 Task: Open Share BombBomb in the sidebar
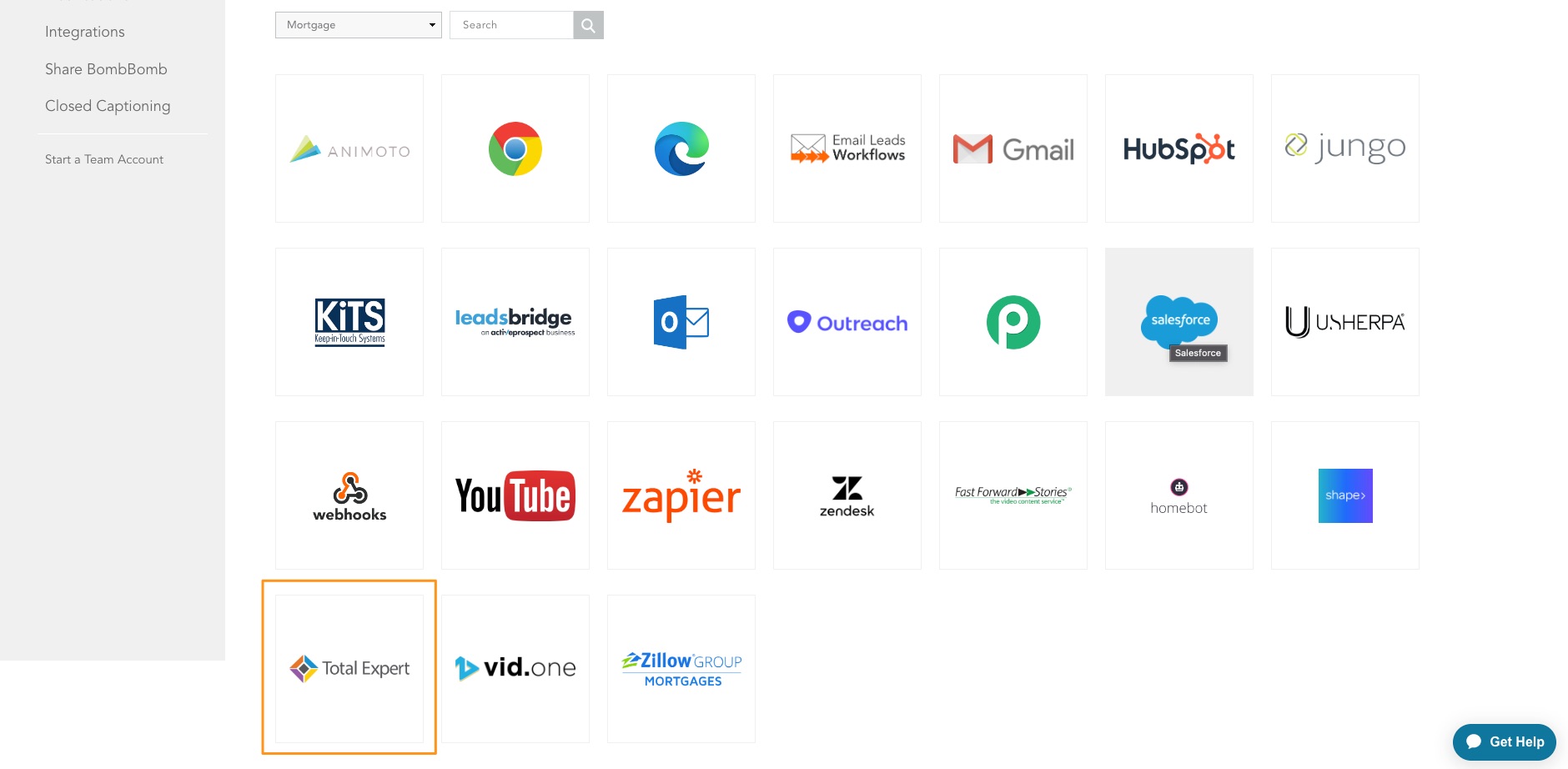pyautogui.click(x=106, y=69)
